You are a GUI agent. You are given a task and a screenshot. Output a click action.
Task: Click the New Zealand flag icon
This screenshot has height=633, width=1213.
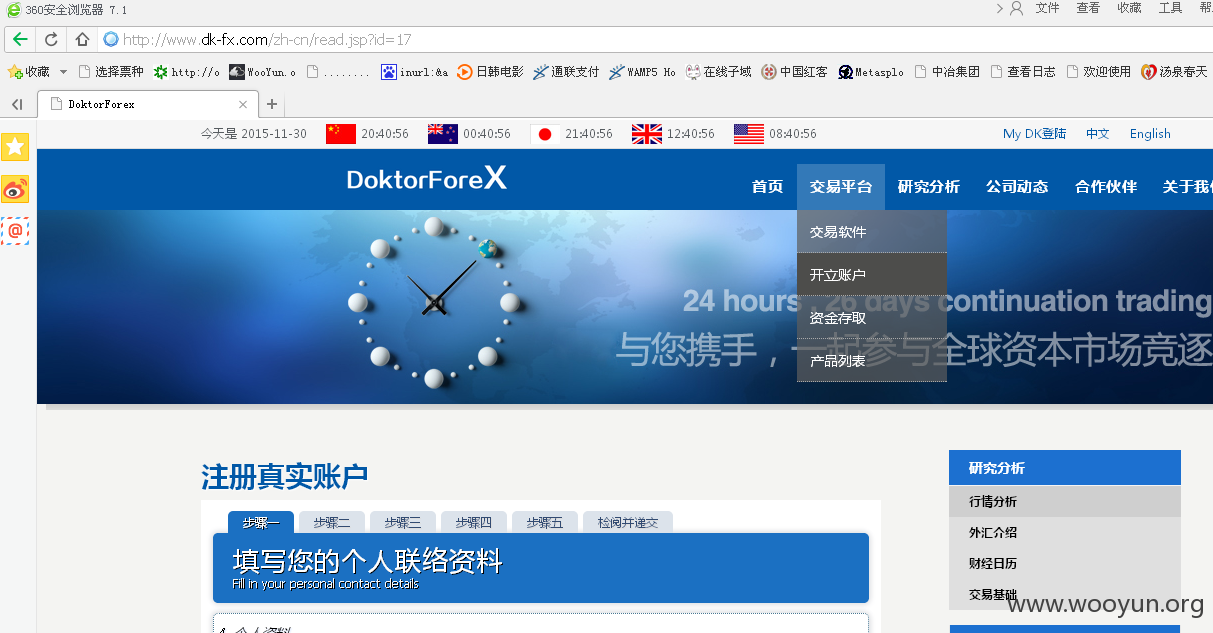(x=443, y=134)
